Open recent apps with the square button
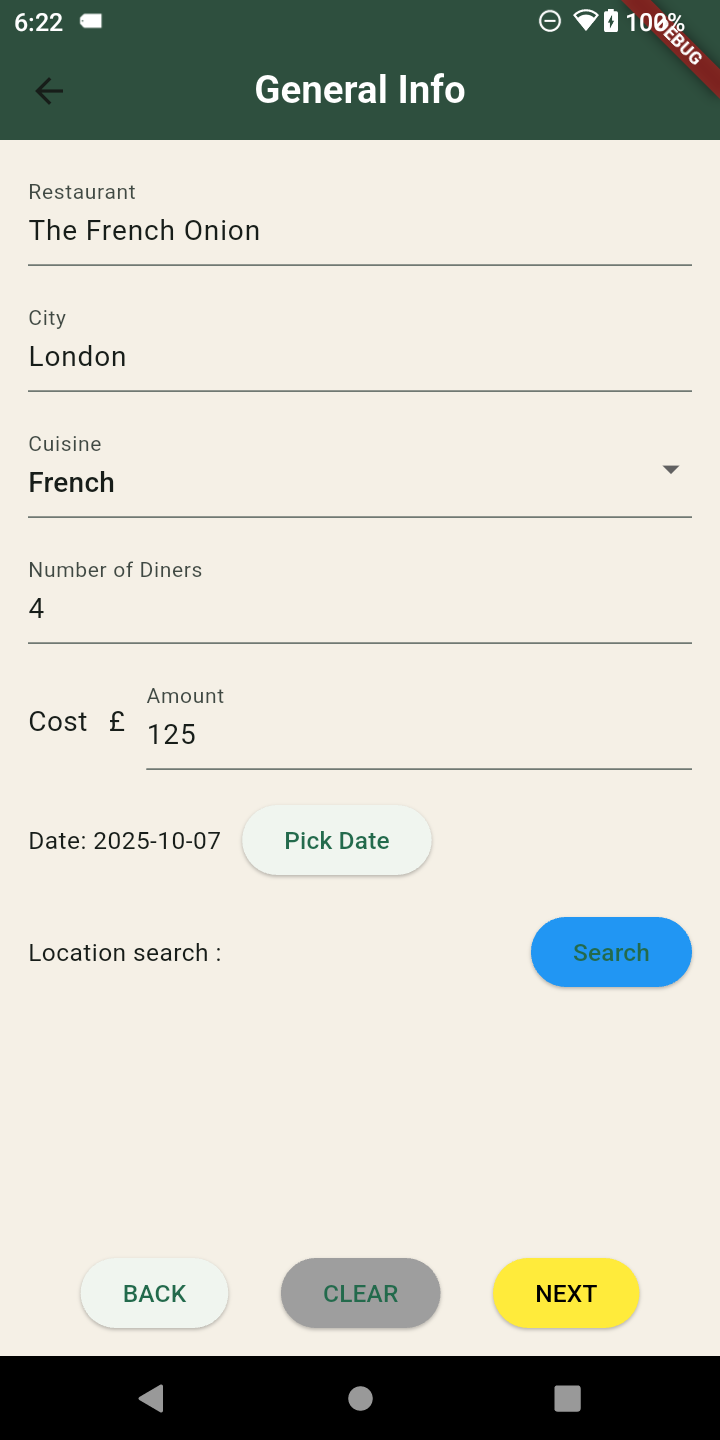The height and width of the screenshot is (1440, 720). pyautogui.click(x=567, y=1398)
